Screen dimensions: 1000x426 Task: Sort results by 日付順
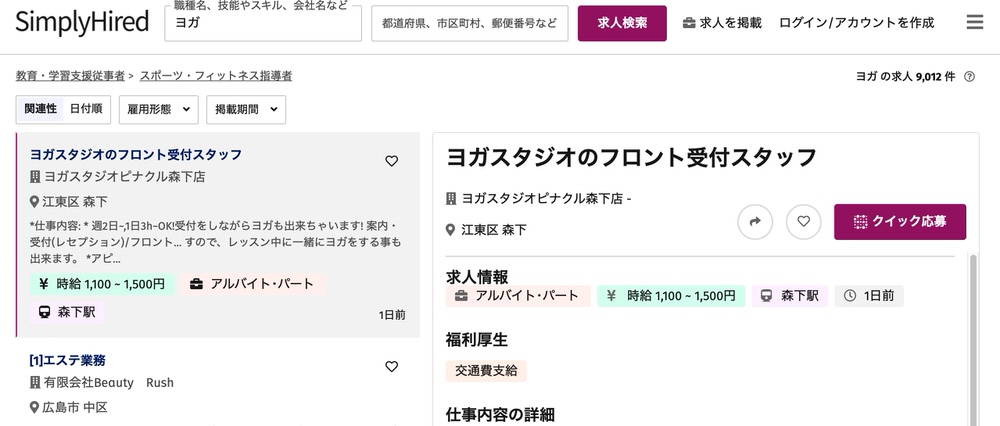(86, 109)
